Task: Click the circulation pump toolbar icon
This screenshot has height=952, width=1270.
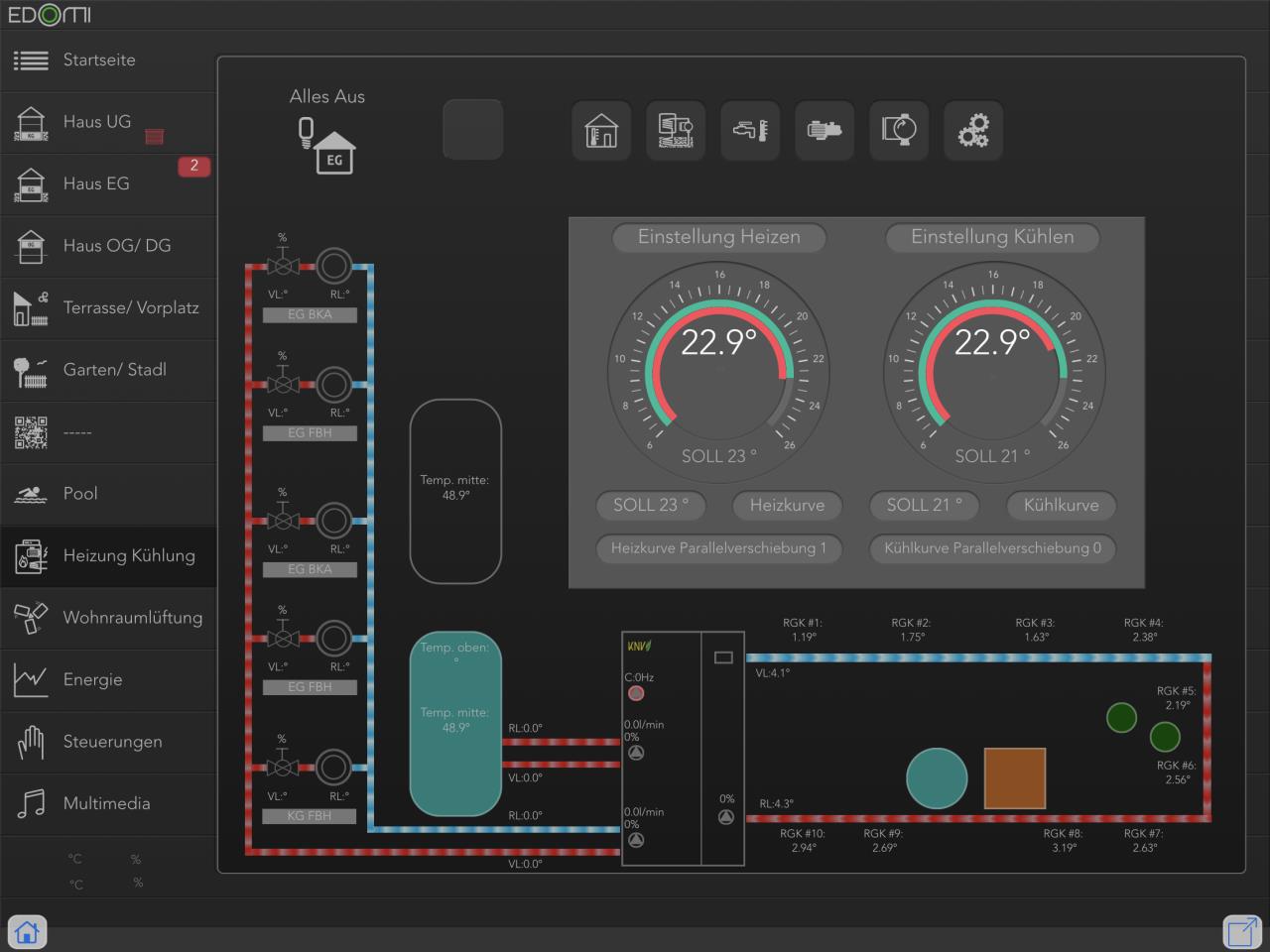Action: coord(899,130)
